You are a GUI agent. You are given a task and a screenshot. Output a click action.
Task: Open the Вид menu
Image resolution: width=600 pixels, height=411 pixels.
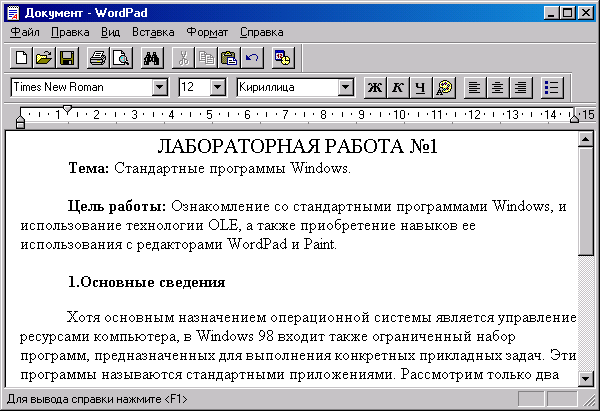coord(111,32)
